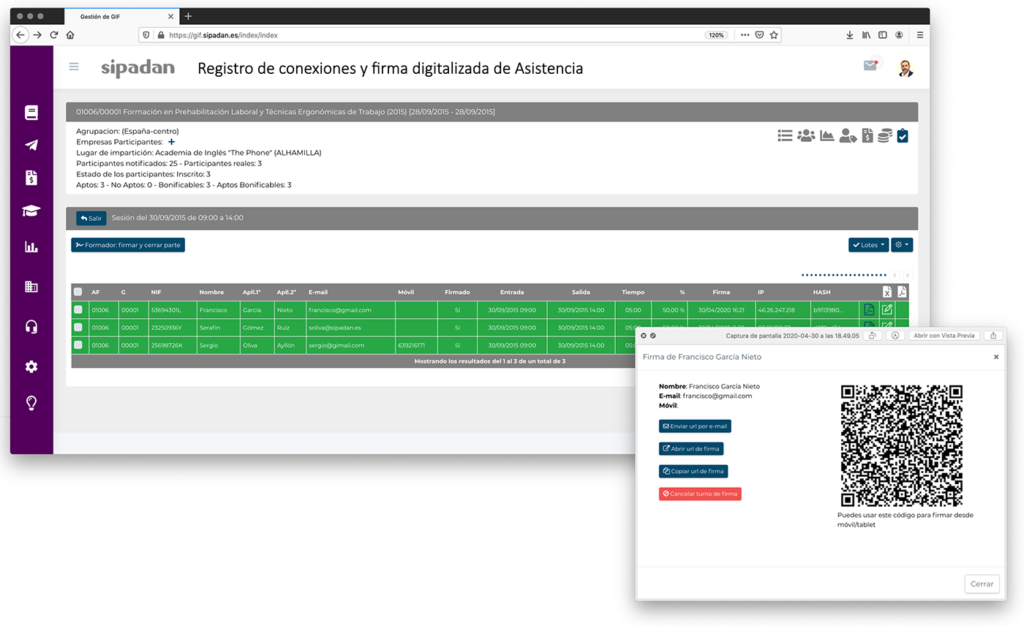Image resolution: width=1024 pixels, height=626 pixels.
Task: Open the clipboard check attendance icon
Action: tap(903, 135)
